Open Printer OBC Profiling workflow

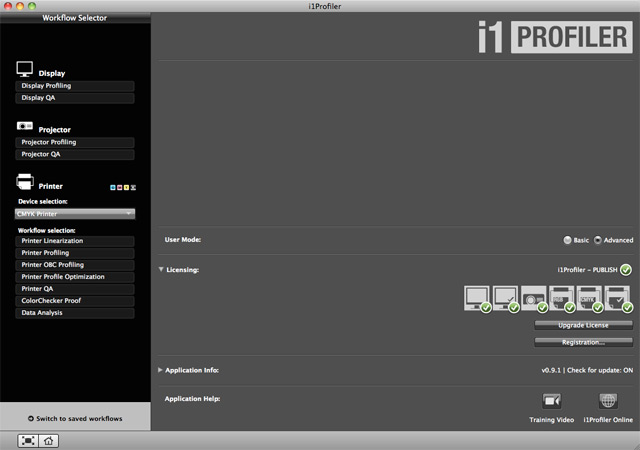(x=75, y=265)
